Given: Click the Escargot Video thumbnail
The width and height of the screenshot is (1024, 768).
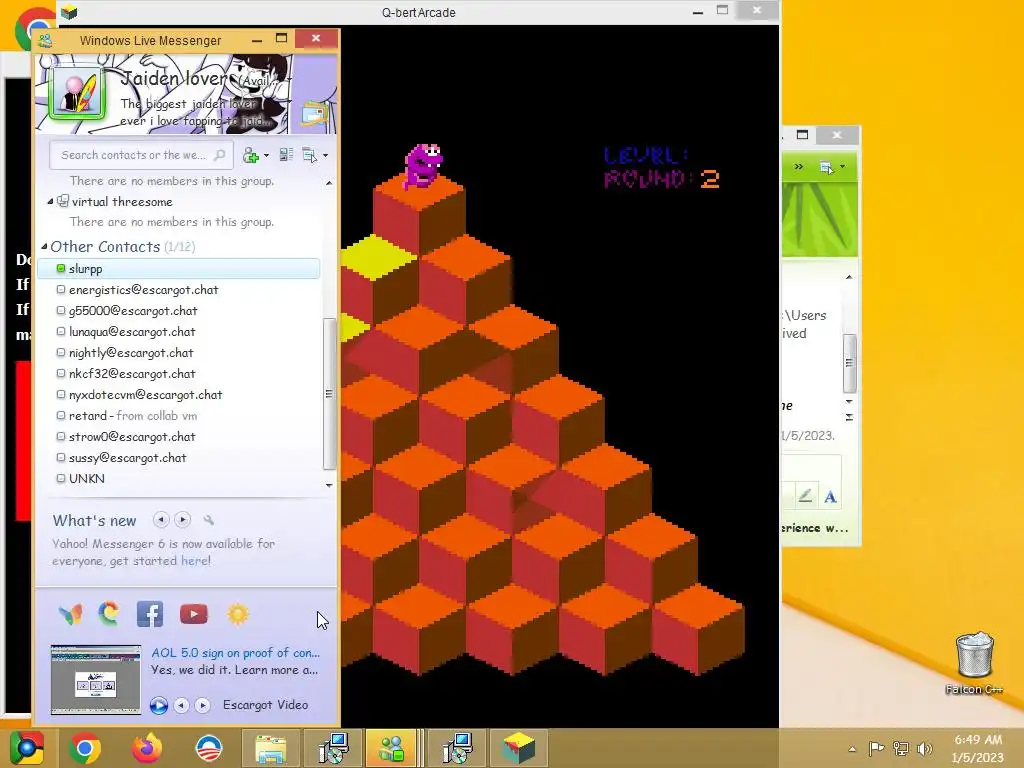Looking at the screenshot, I should [96, 680].
